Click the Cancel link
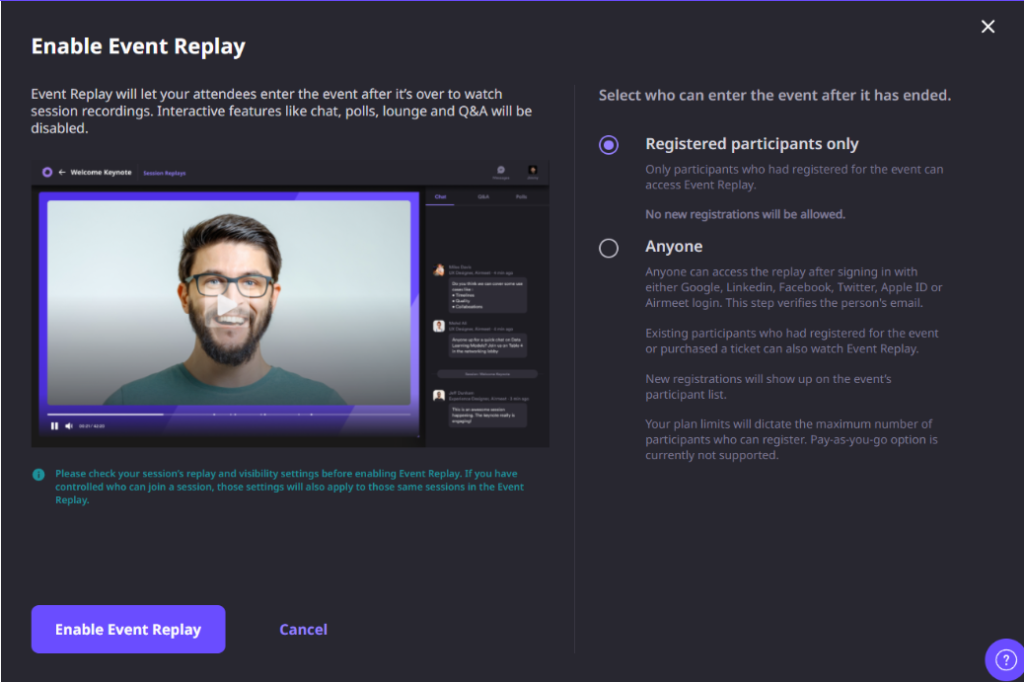 pyautogui.click(x=303, y=629)
